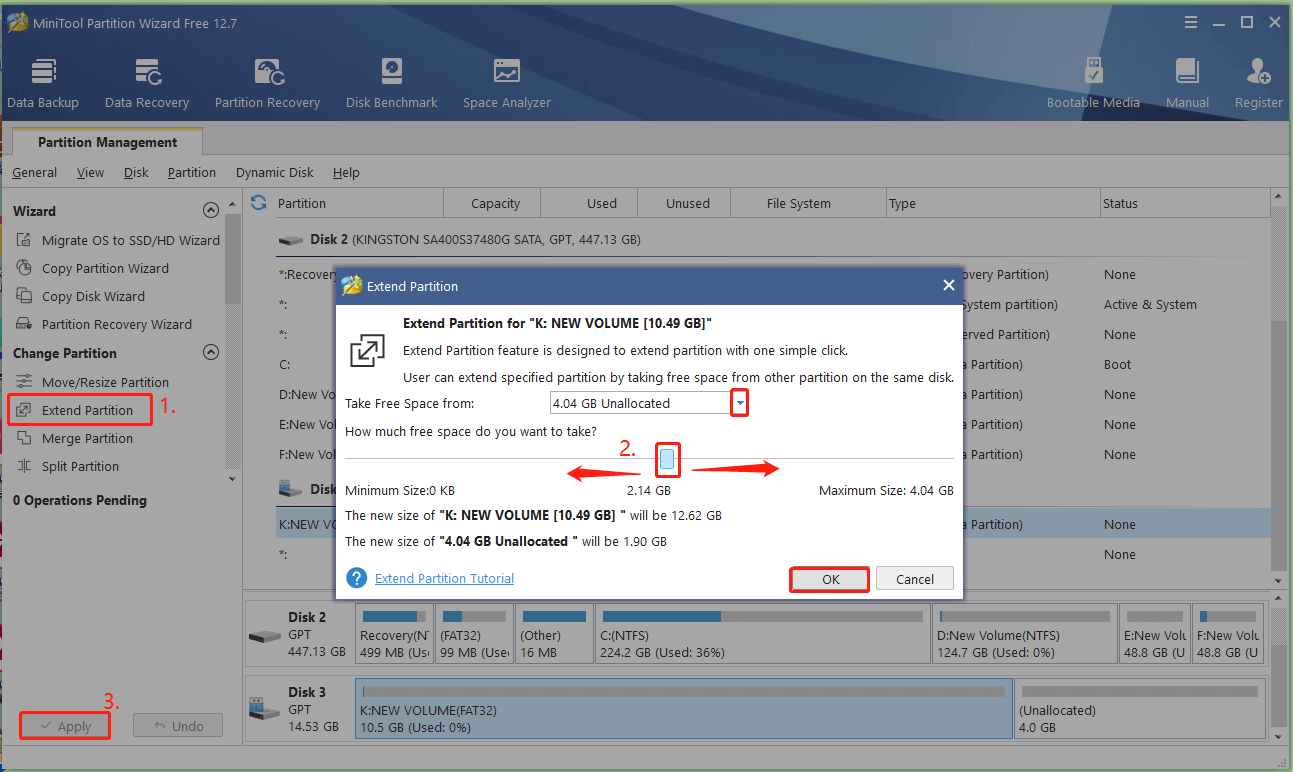Screen dimensions: 1293x772
Task: Click the Extend Partition dialog help question icon
Action: (x=357, y=578)
